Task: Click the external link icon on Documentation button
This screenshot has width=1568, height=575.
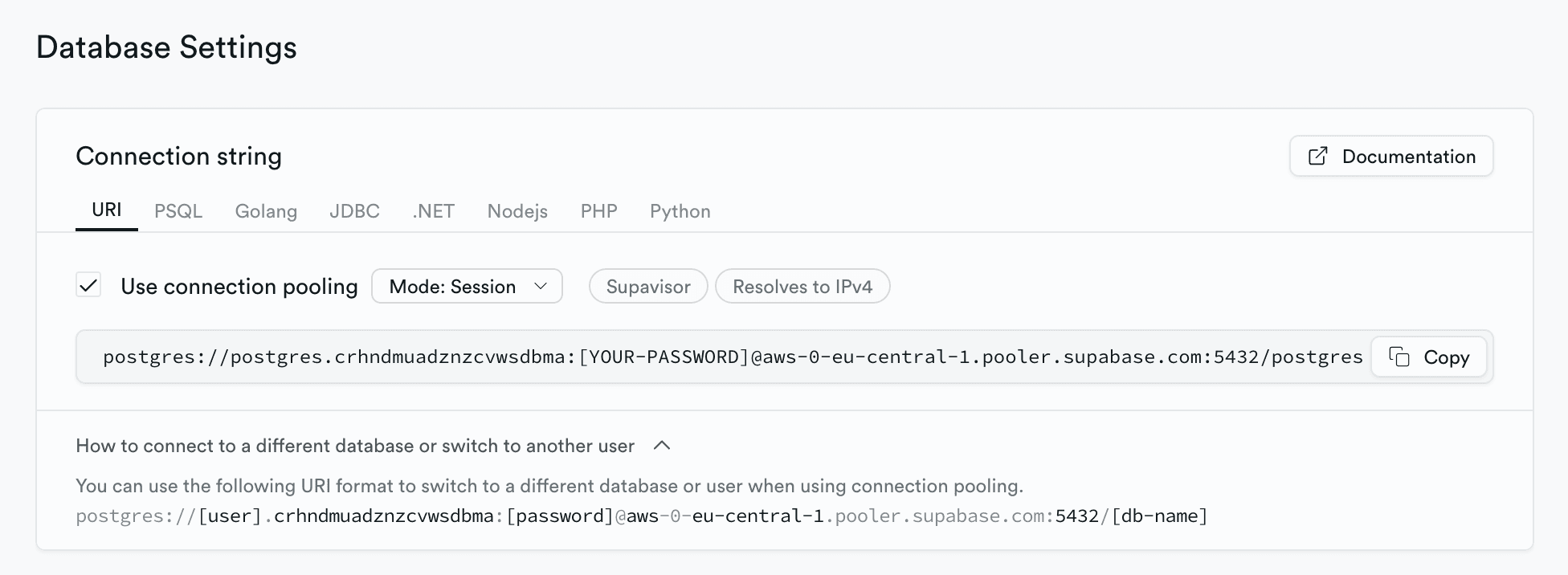Action: click(1317, 156)
